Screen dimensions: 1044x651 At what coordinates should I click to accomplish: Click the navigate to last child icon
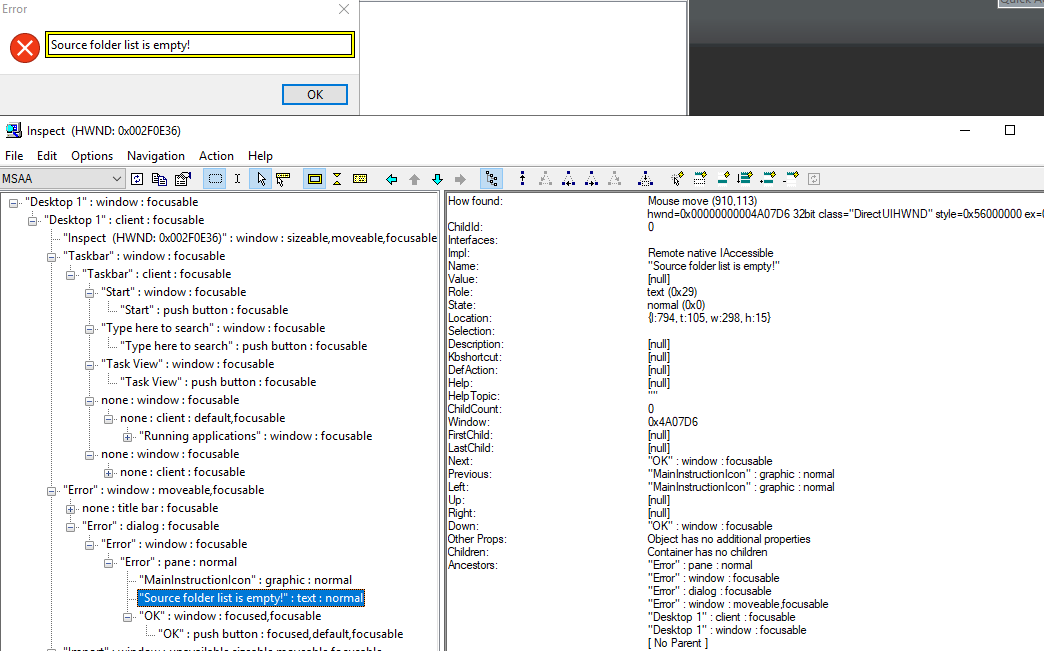point(614,178)
